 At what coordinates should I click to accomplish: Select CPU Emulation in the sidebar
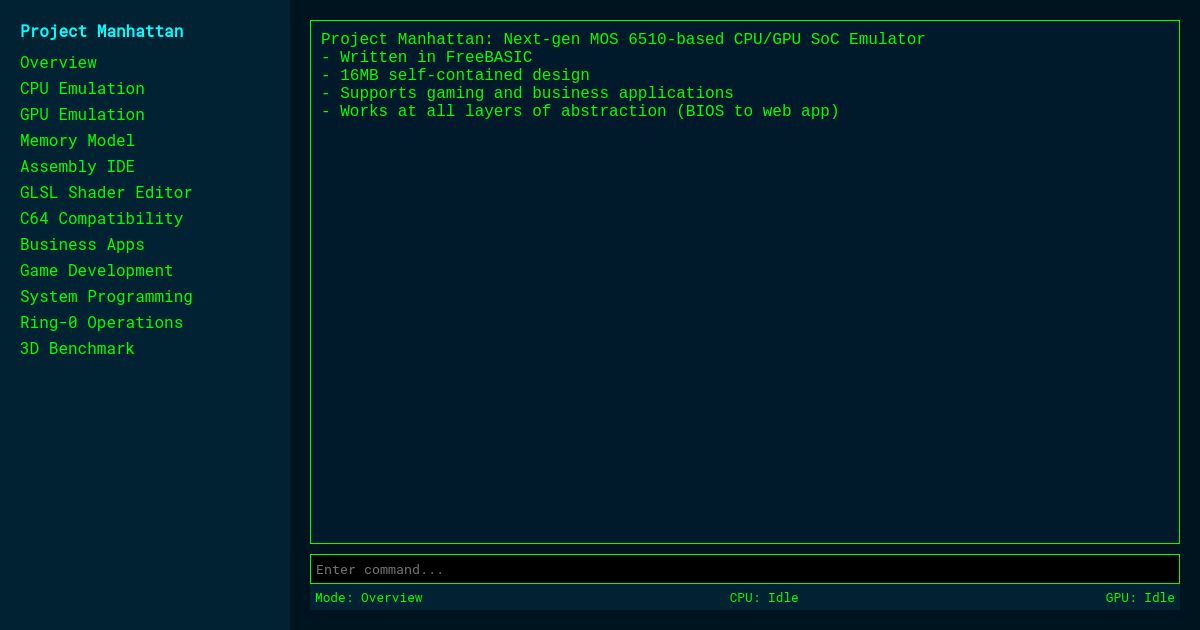coord(82,88)
